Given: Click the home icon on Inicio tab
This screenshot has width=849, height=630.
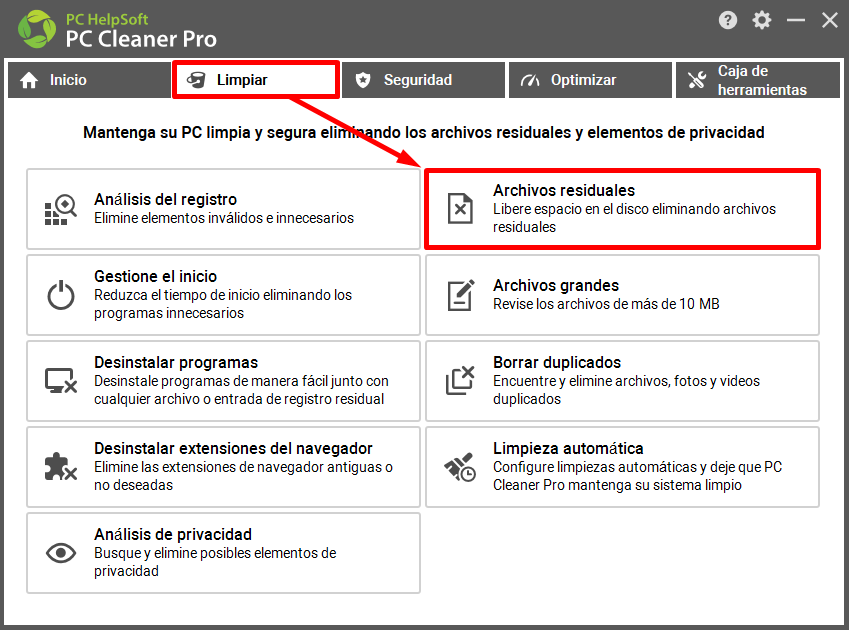Looking at the screenshot, I should 29,80.
